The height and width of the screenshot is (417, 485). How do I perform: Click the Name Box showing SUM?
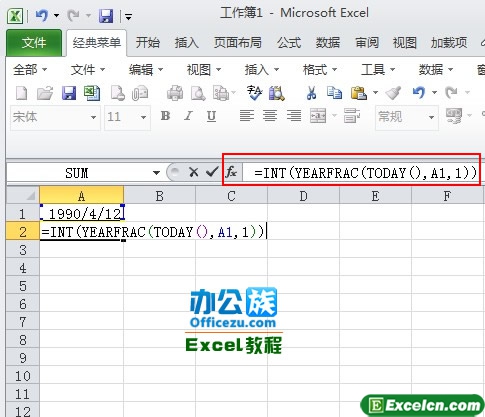pyautogui.click(x=78, y=173)
